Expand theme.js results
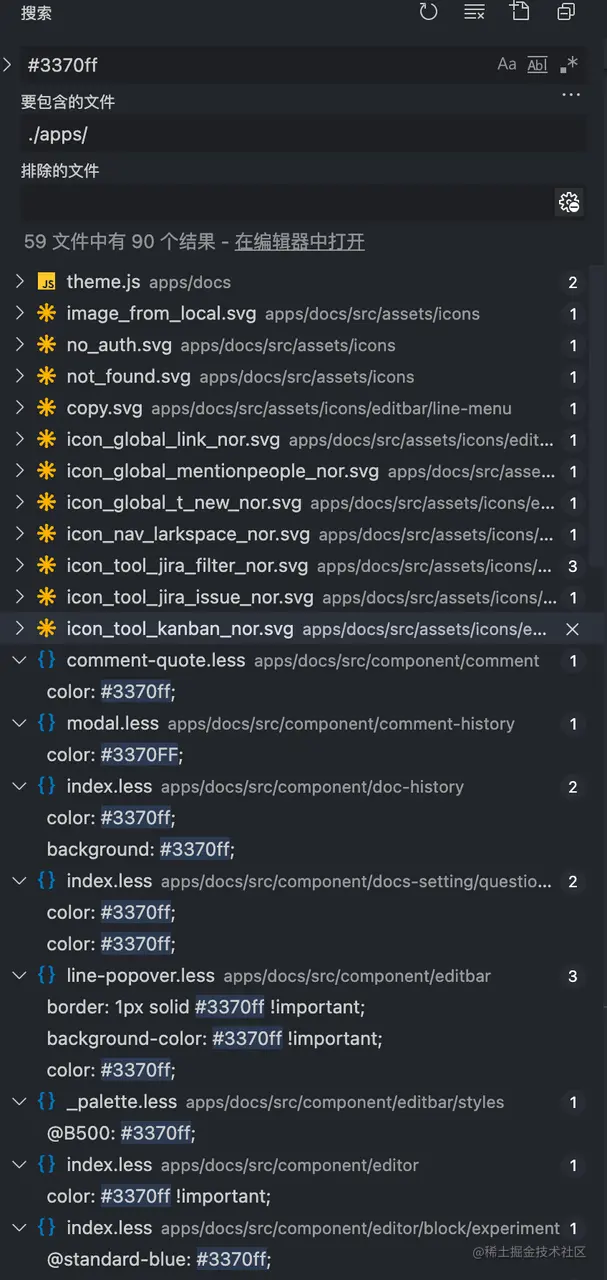Image resolution: width=607 pixels, height=1280 pixels. pyautogui.click(x=19, y=282)
